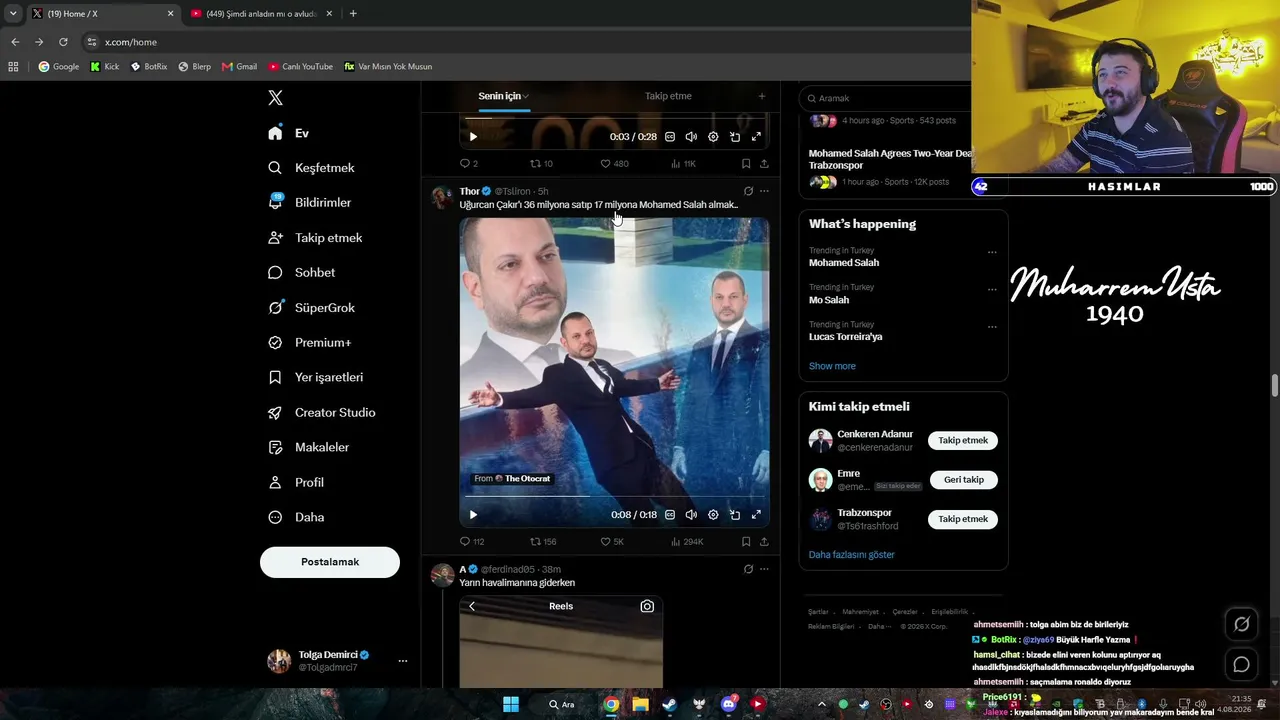This screenshot has height=720, width=1280.
Task: Mute Thor's video sound
Action: [691, 515]
